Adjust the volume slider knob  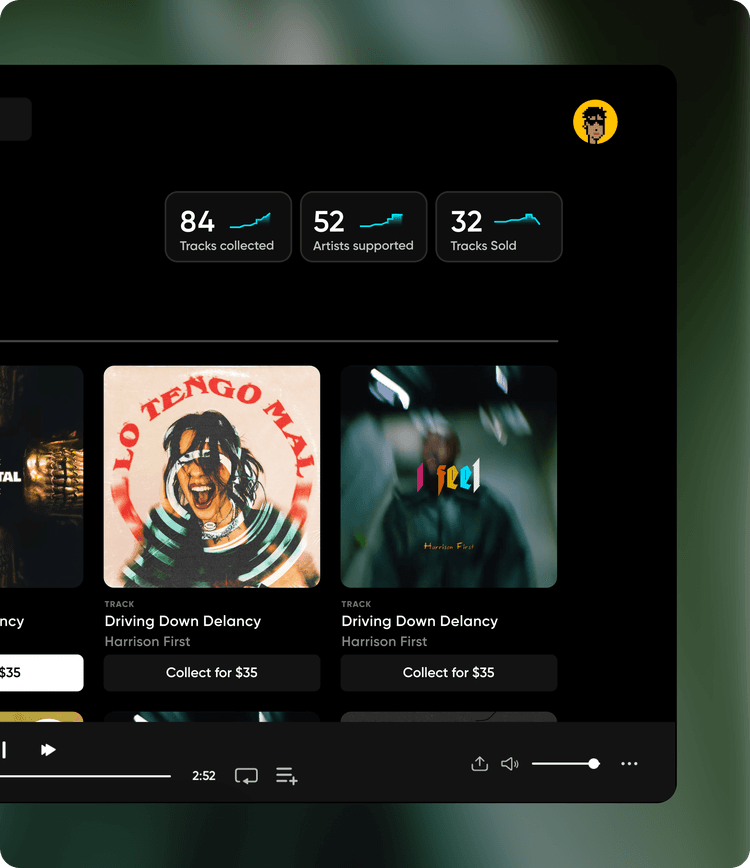(x=594, y=764)
